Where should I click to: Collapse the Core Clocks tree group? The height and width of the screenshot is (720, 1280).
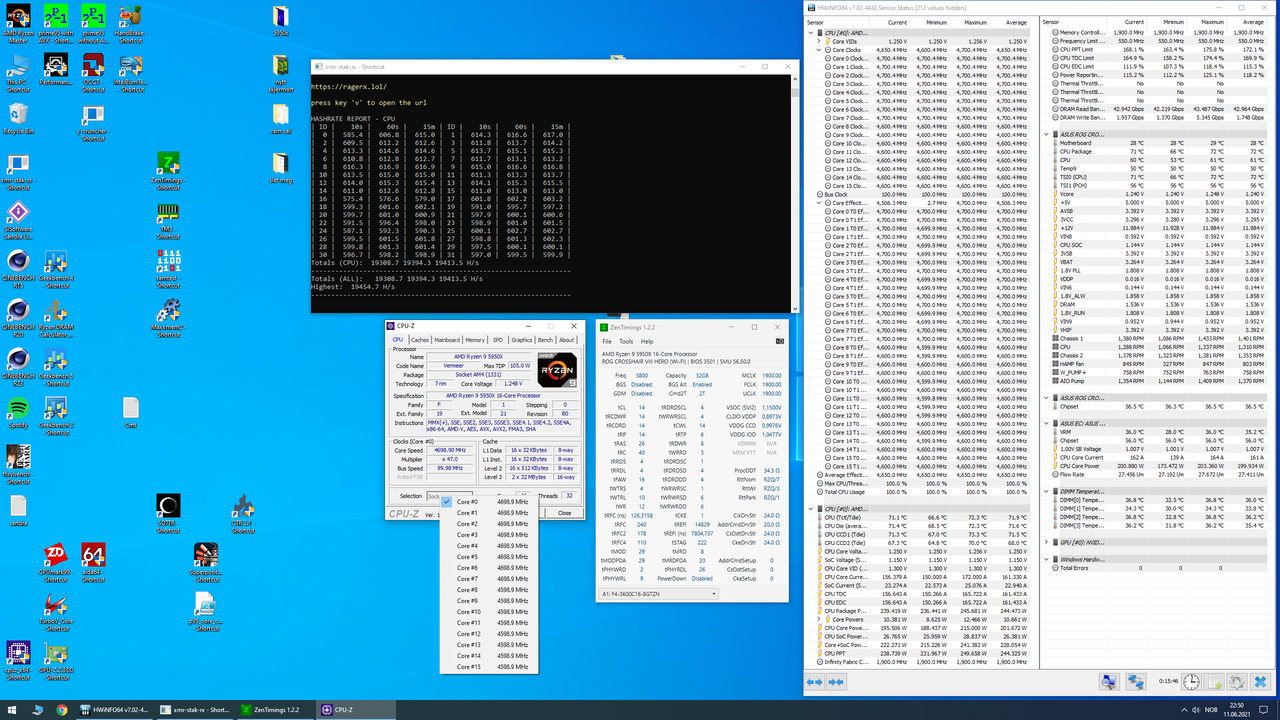point(820,50)
